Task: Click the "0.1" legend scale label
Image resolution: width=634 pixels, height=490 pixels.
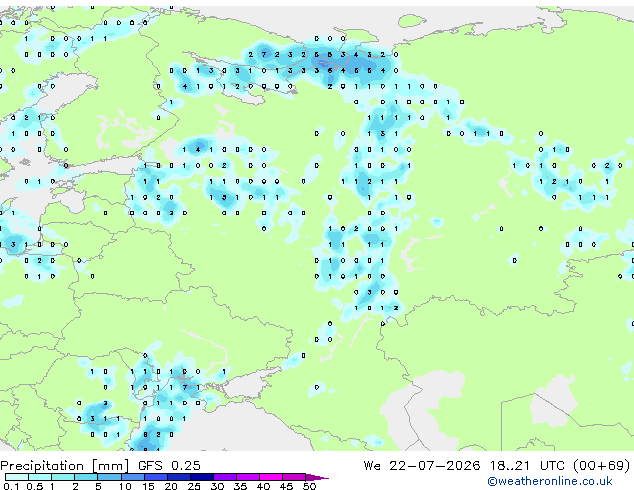Action: [12, 486]
